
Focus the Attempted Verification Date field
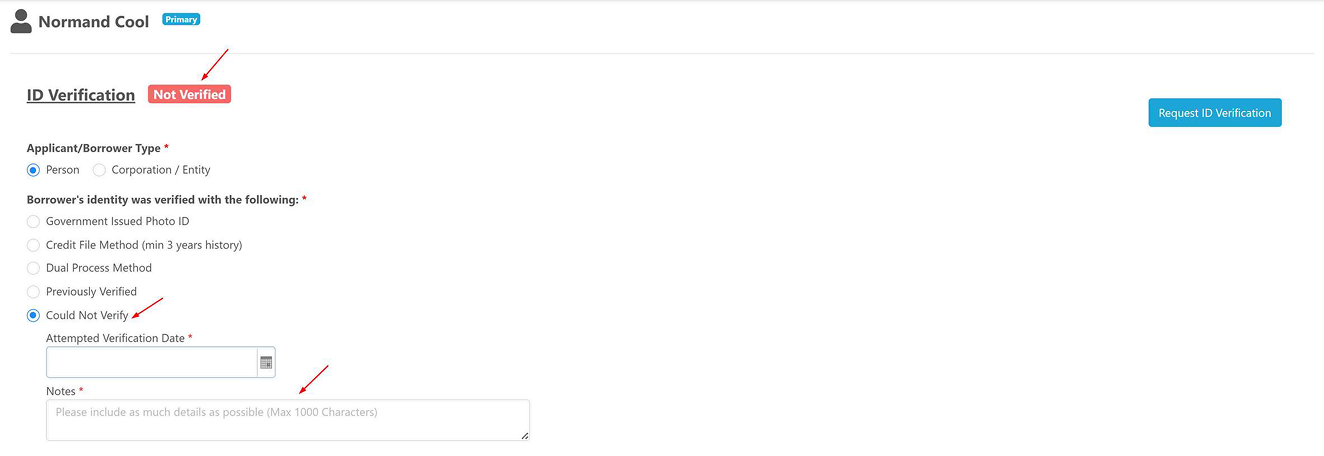pos(151,362)
